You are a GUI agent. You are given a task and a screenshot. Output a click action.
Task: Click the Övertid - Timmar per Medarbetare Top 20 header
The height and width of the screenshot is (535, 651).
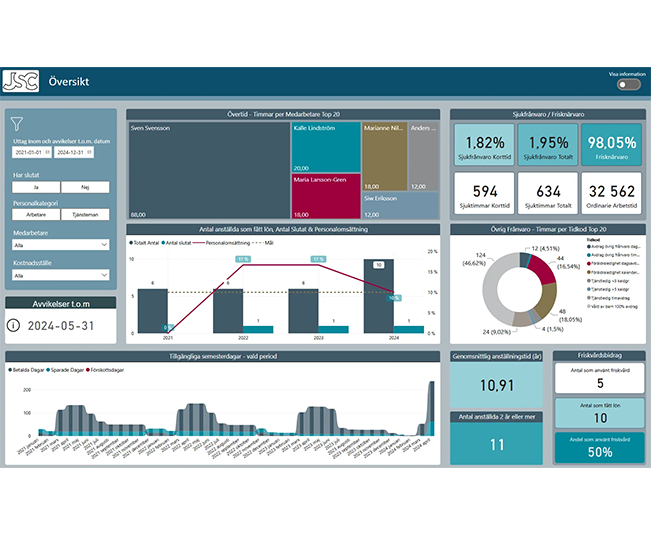[x=283, y=114]
